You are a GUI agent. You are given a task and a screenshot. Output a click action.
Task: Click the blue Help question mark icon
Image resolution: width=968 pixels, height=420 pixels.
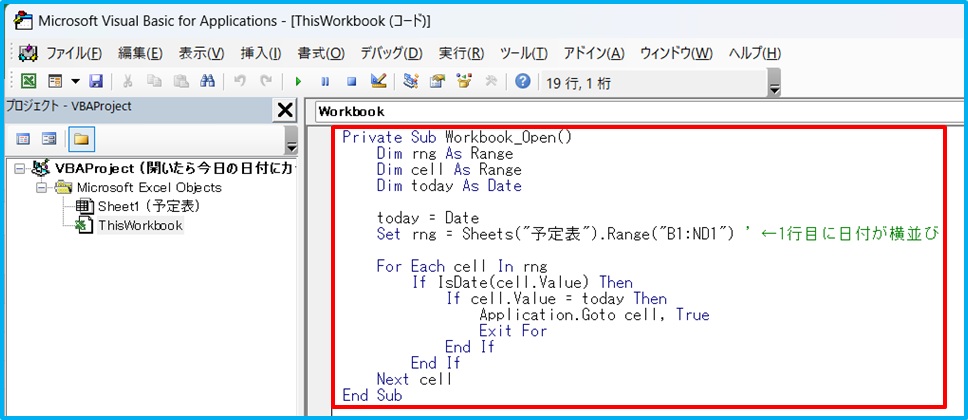click(523, 82)
